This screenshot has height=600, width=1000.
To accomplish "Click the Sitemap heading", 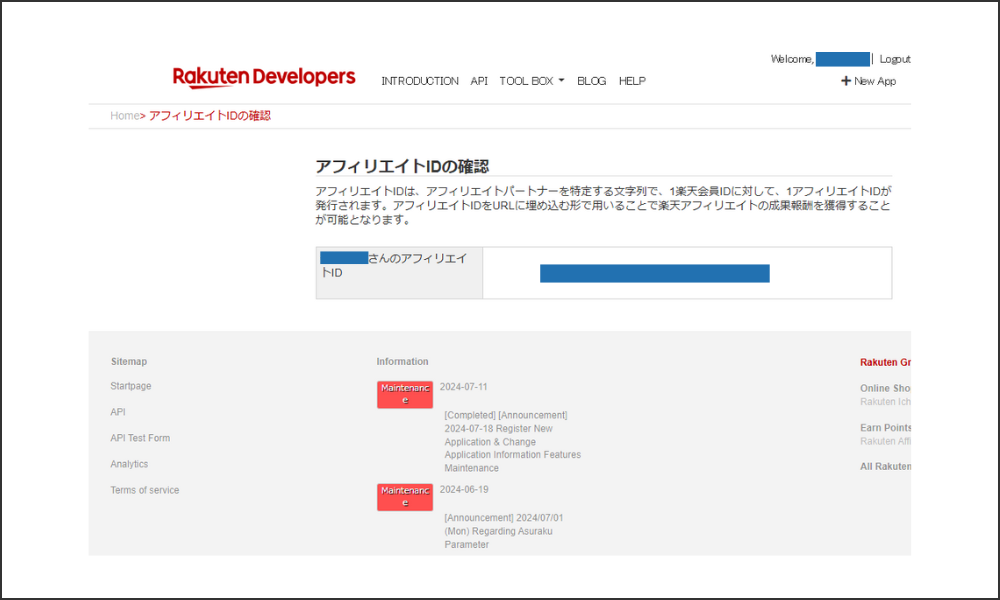I will tap(129, 362).
